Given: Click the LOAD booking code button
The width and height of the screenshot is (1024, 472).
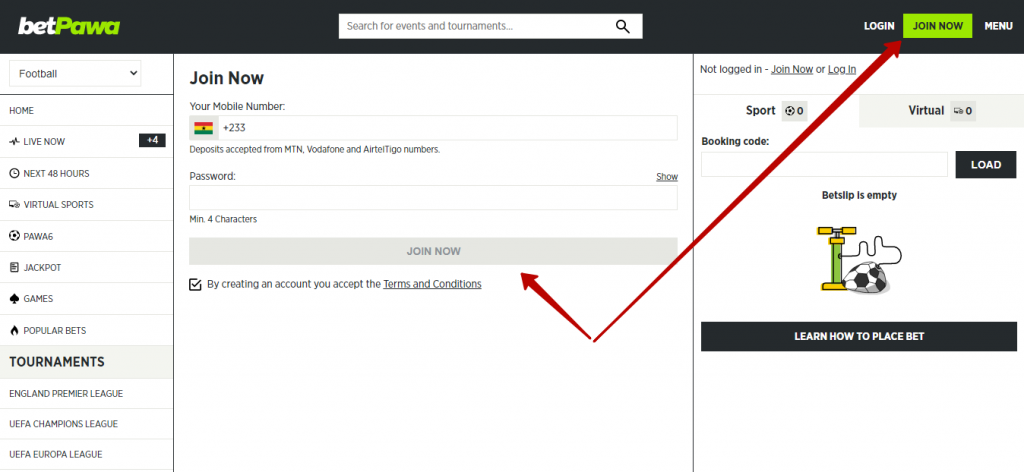Looking at the screenshot, I should tap(985, 165).
